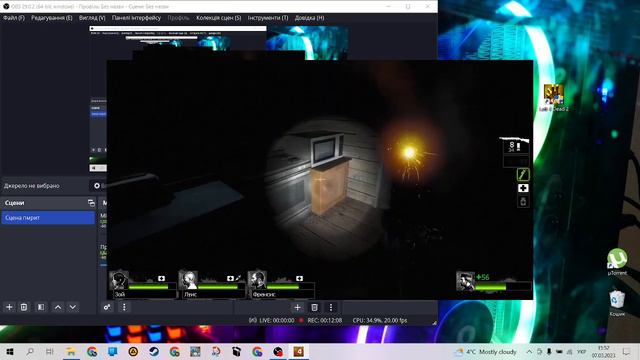This screenshot has width=640, height=360.
Task: Show hidden system tray icons chevron
Action: (x=529, y=351)
